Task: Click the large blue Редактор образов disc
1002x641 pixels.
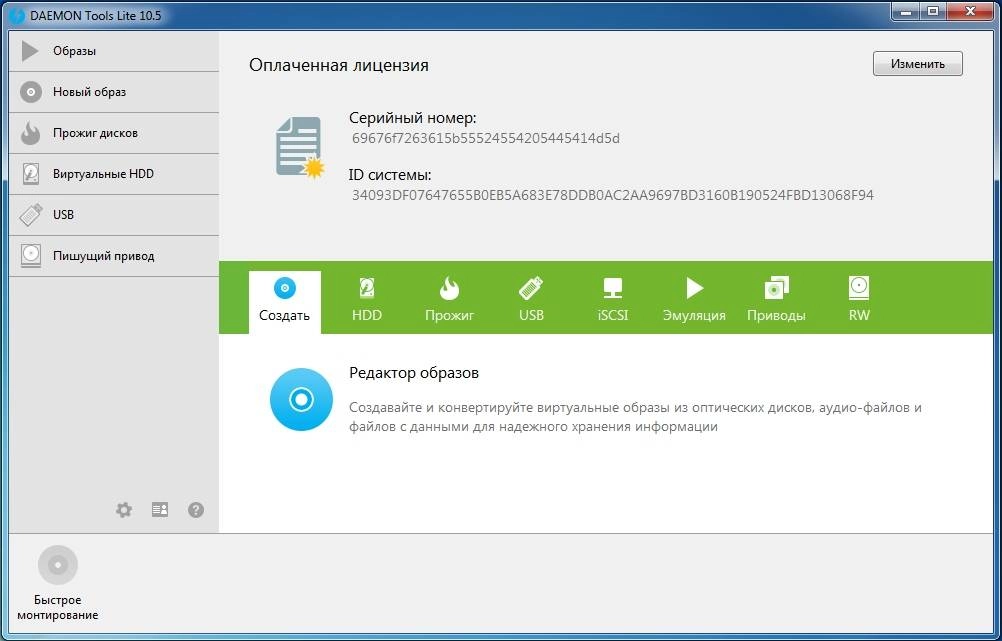Action: pos(301,399)
